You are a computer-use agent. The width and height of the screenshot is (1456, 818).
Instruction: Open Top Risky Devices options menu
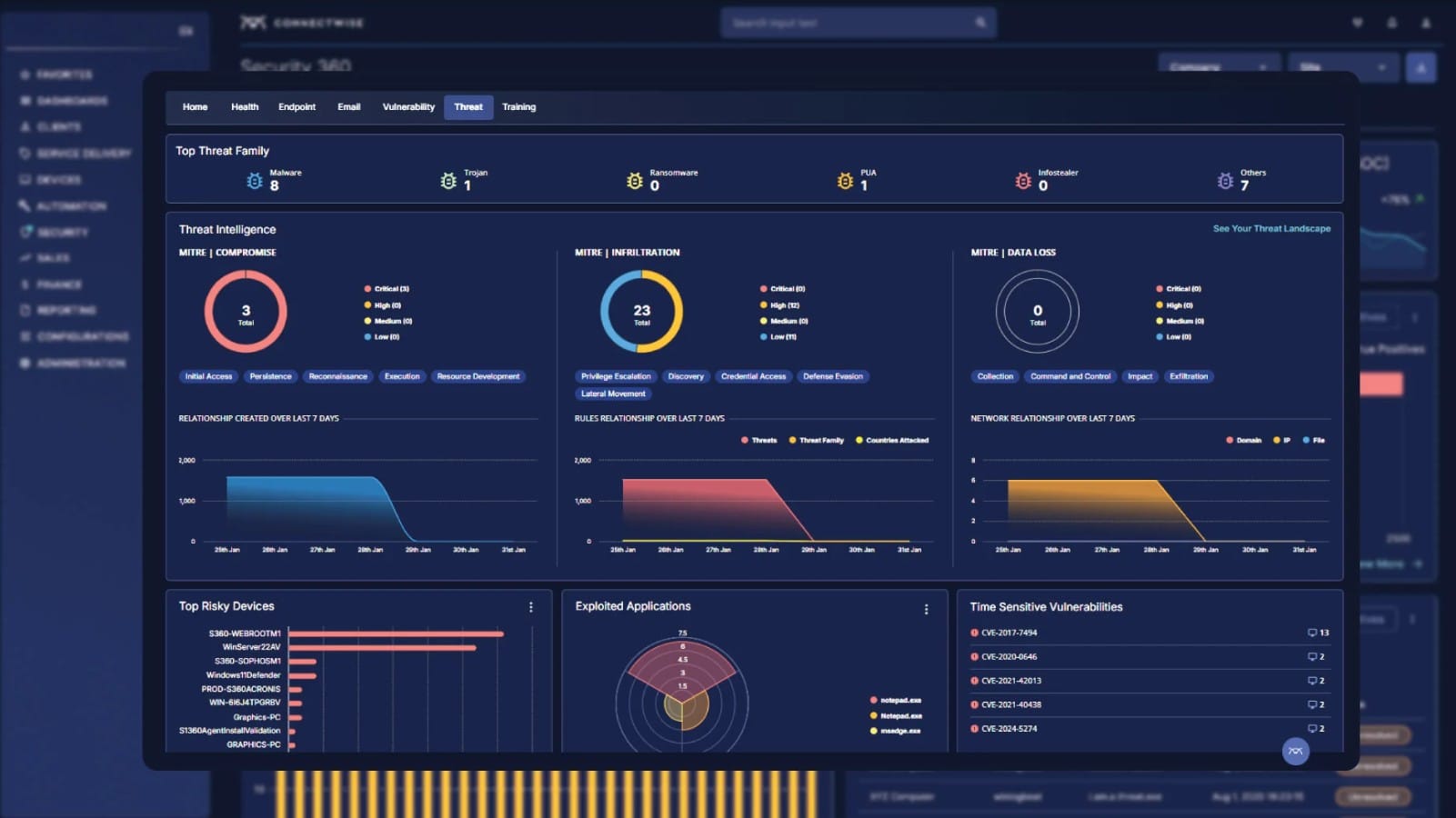point(531,607)
